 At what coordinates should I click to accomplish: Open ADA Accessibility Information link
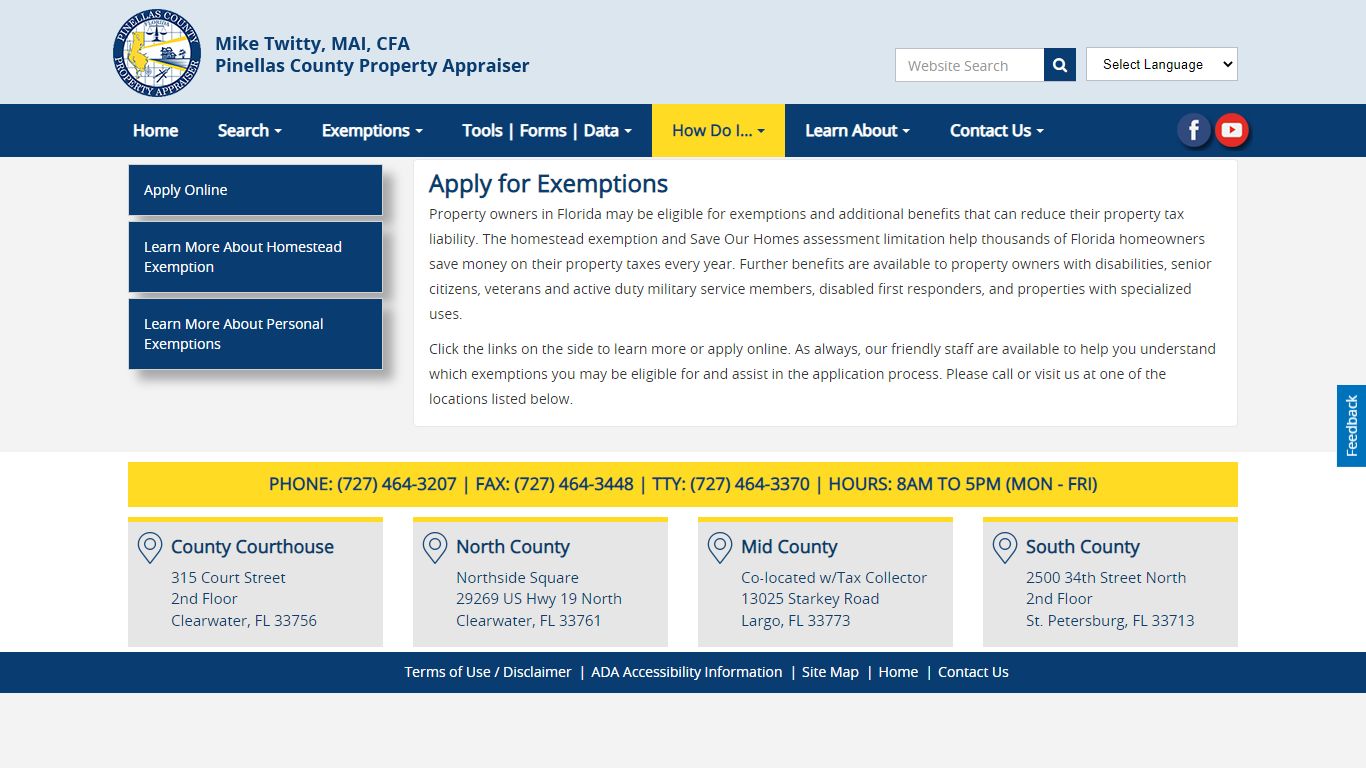point(687,672)
